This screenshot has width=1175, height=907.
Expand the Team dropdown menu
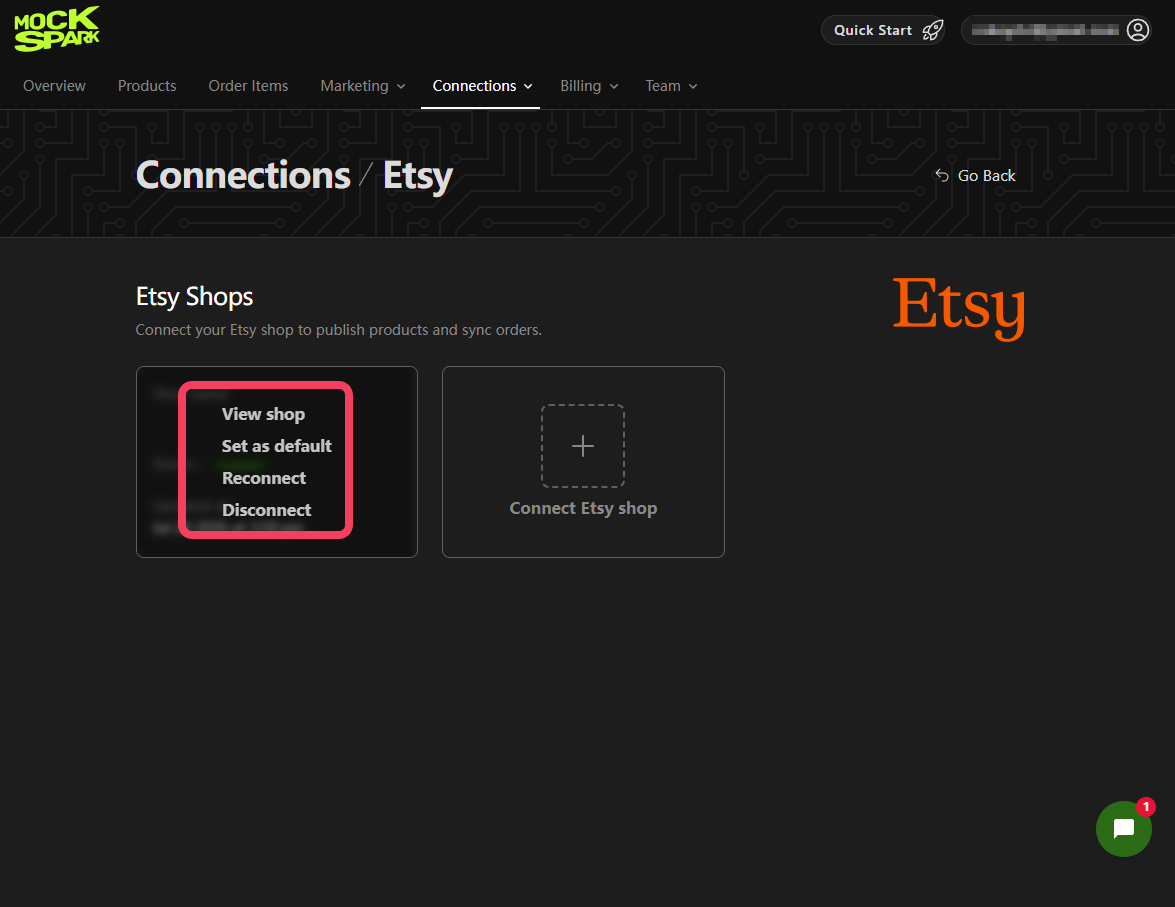[671, 86]
